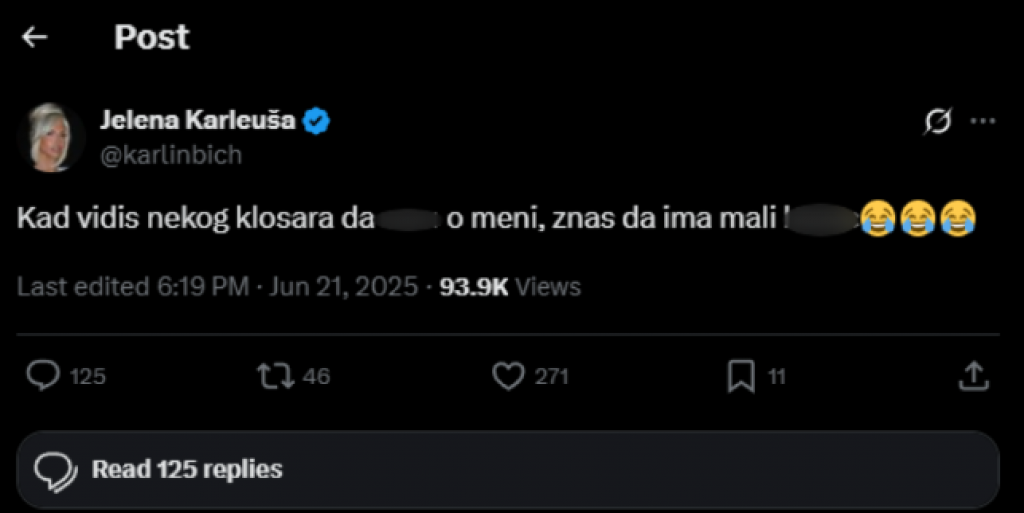
Task: Bookmark this post
Action: (x=740, y=376)
